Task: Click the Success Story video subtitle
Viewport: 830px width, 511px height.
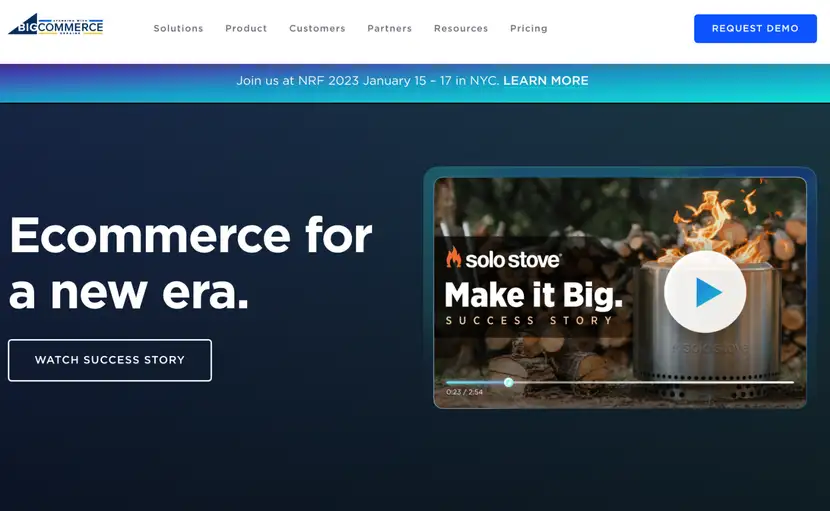Action: [x=529, y=320]
